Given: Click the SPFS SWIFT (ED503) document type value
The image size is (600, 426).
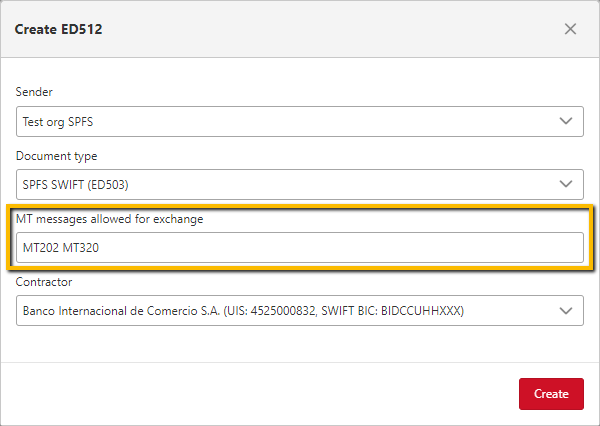Looking at the screenshot, I should pos(75,184).
